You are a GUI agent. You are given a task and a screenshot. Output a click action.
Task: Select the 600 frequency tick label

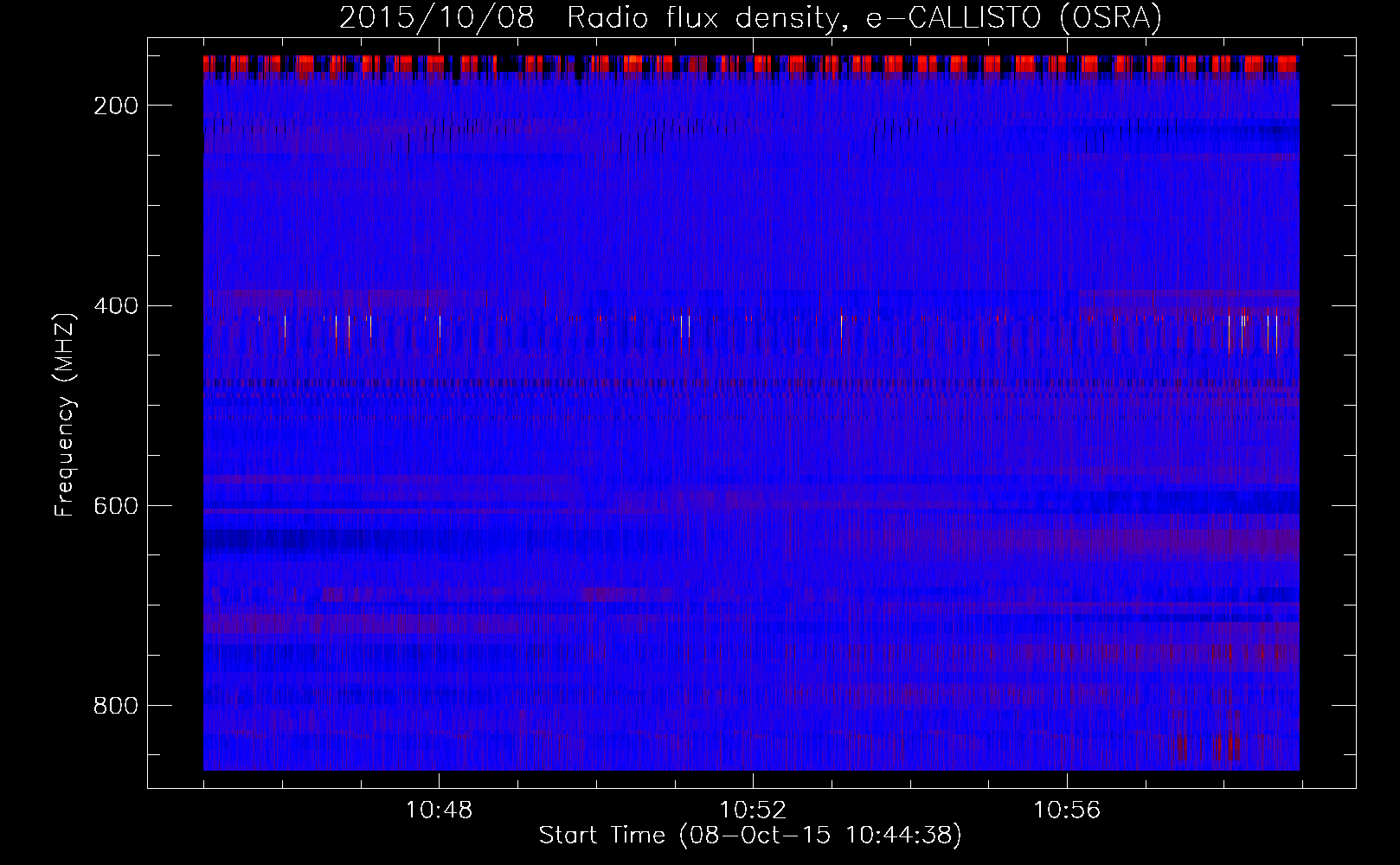115,506
